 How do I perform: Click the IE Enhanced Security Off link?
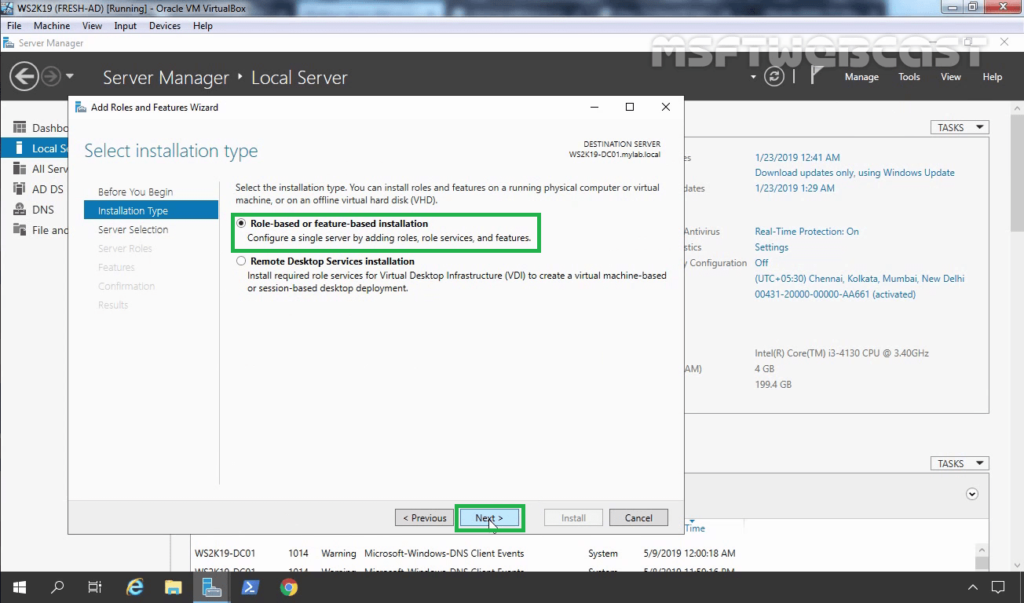click(761, 263)
